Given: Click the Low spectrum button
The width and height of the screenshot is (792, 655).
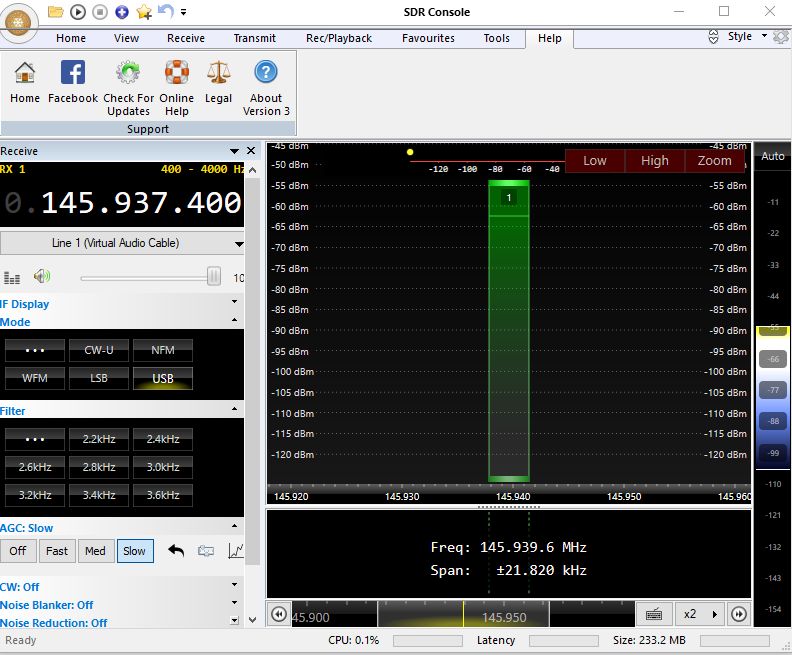Looking at the screenshot, I should pos(595,161).
